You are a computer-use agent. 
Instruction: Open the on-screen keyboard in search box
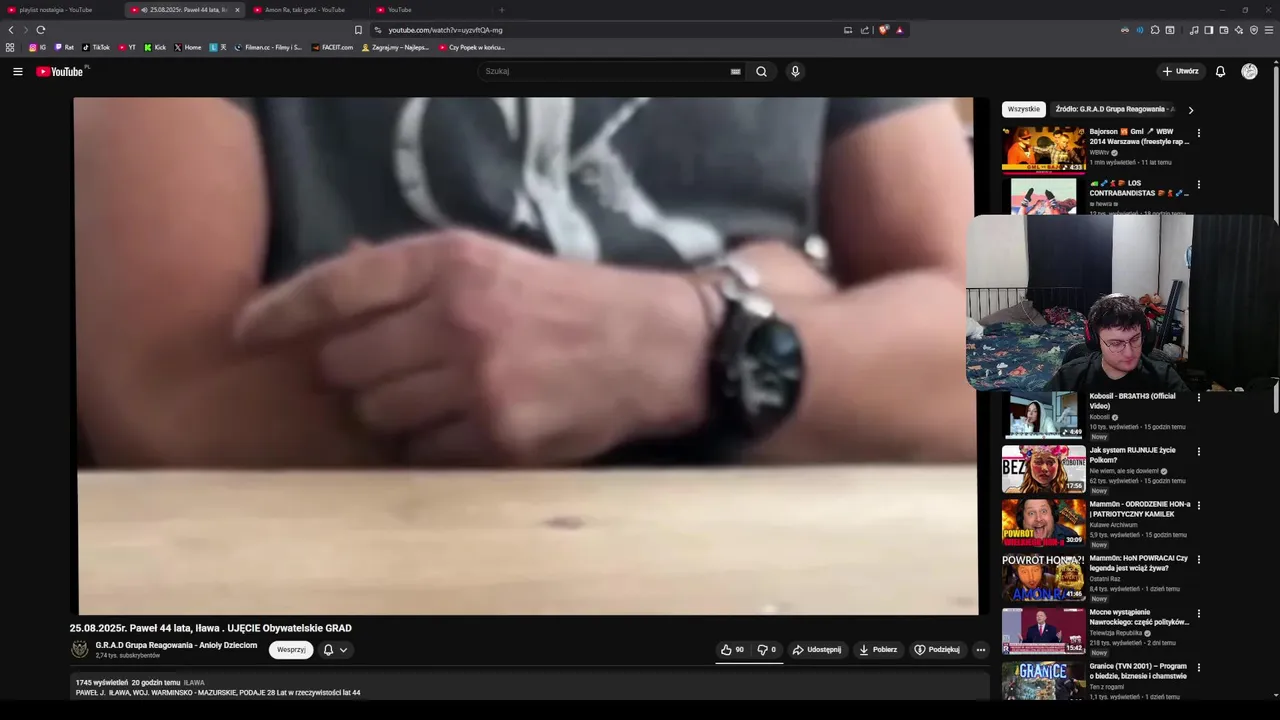(735, 71)
